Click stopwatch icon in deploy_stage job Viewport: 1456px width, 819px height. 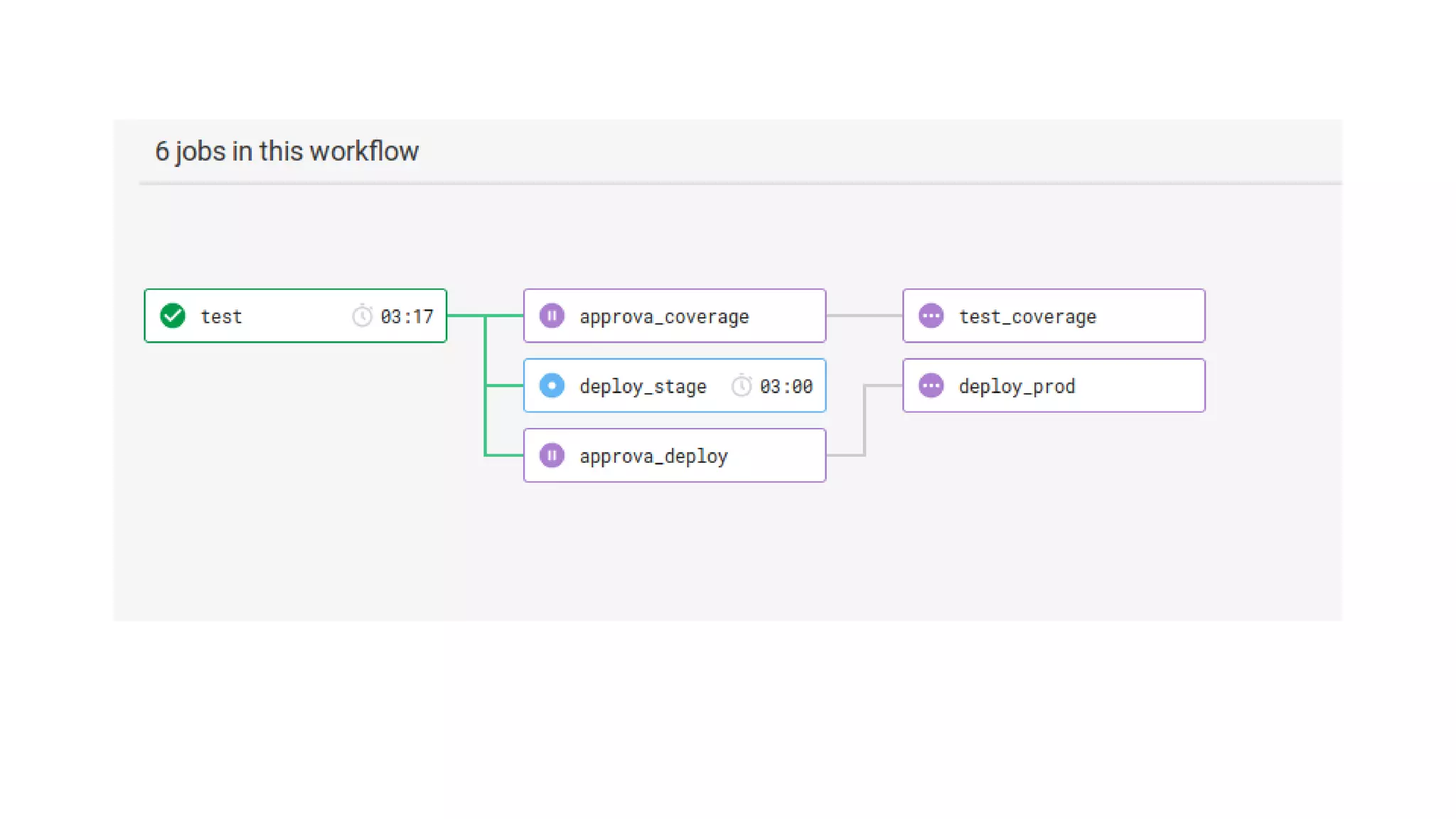pos(742,385)
